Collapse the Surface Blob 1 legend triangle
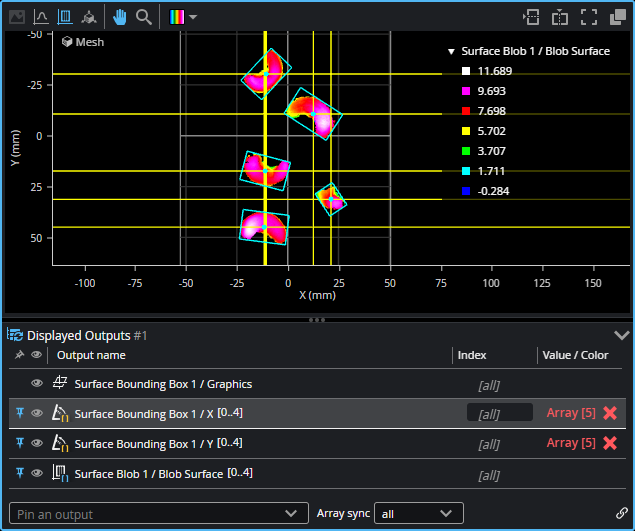This screenshot has width=635, height=531. pos(451,51)
